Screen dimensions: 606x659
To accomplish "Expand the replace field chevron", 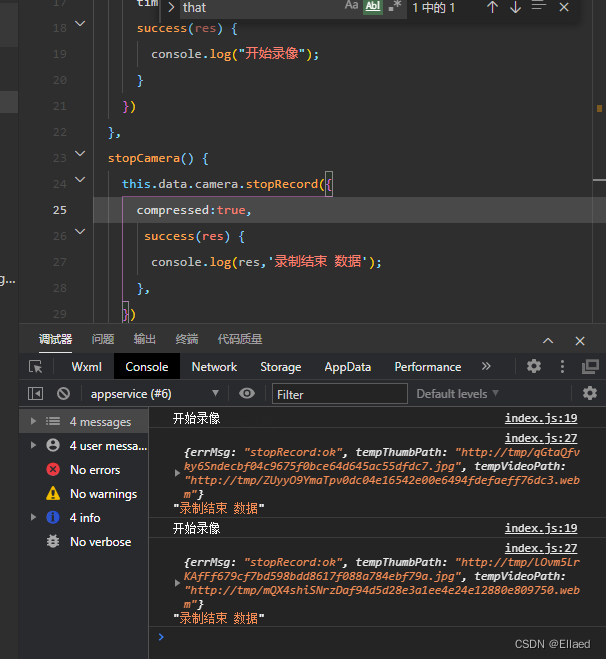I will pos(171,7).
